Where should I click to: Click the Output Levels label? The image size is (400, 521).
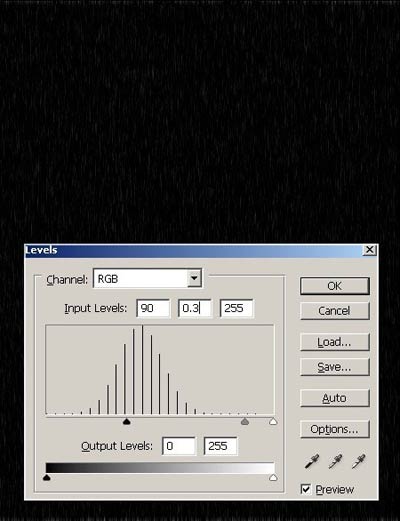pos(117,446)
